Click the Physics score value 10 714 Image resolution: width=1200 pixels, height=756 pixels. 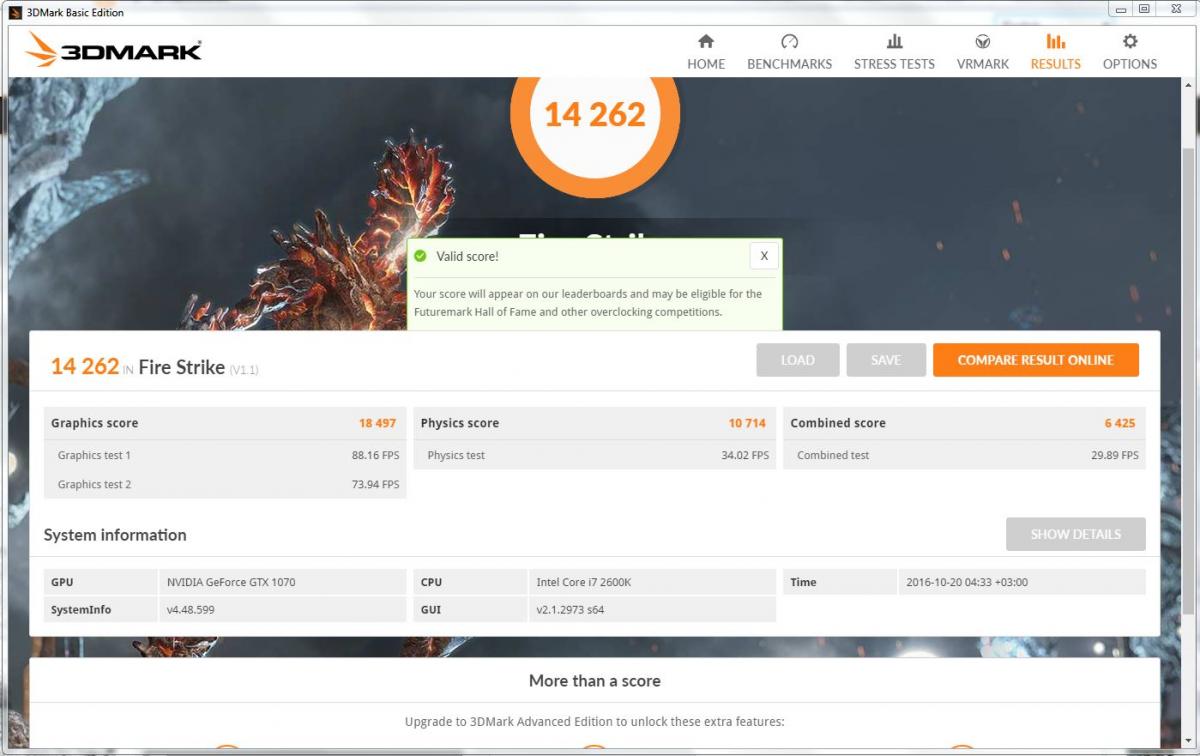point(747,423)
